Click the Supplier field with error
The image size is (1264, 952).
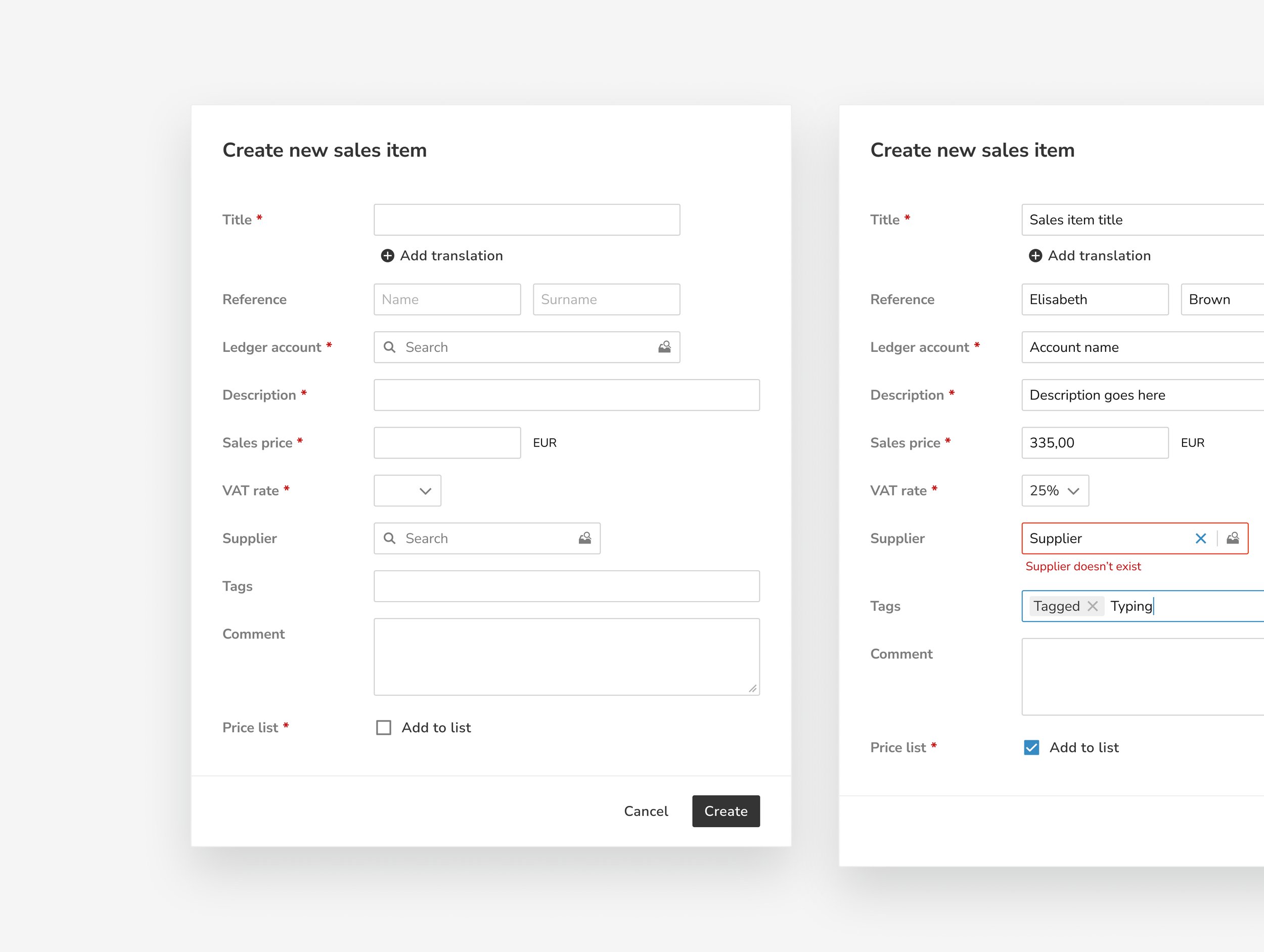(x=1135, y=538)
